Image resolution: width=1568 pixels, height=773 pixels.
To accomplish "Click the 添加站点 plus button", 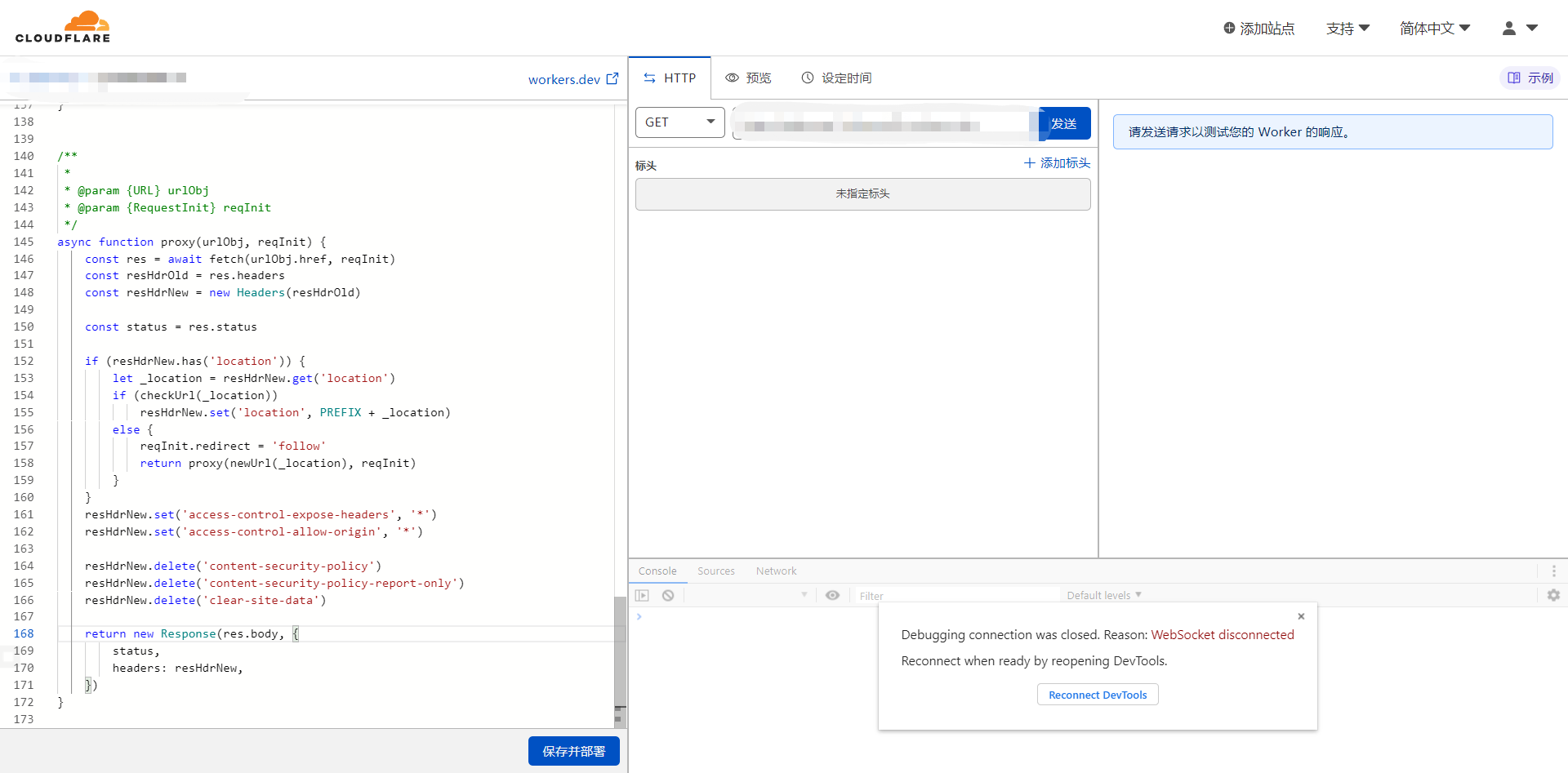I will point(1258,29).
